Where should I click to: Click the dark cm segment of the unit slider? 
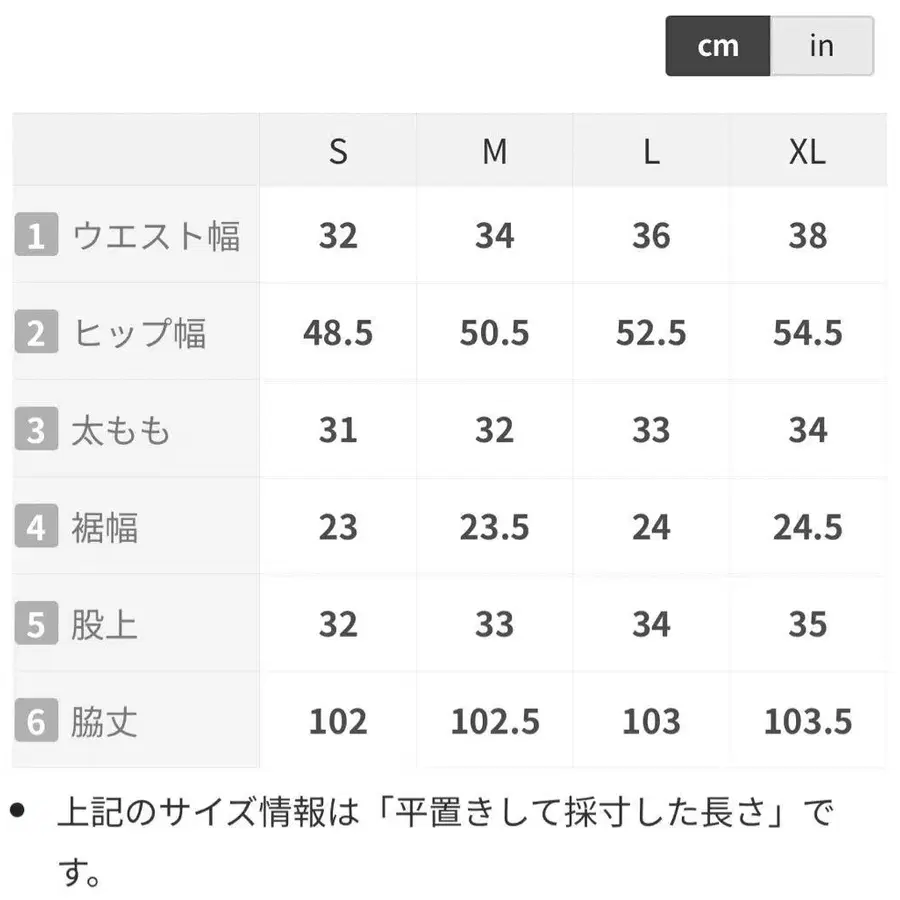pos(718,45)
